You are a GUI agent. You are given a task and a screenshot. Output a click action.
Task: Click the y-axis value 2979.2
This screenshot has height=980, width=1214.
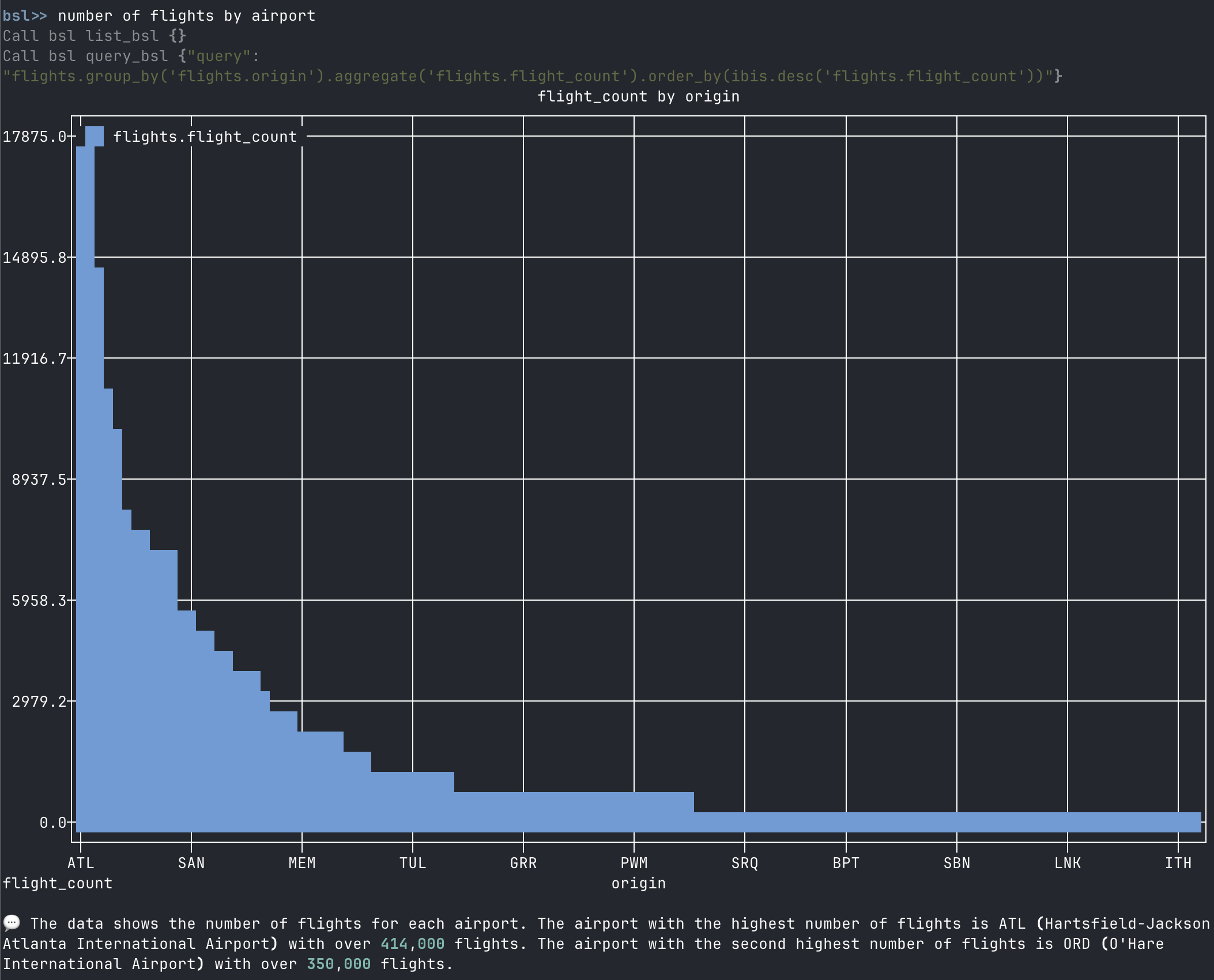point(39,702)
